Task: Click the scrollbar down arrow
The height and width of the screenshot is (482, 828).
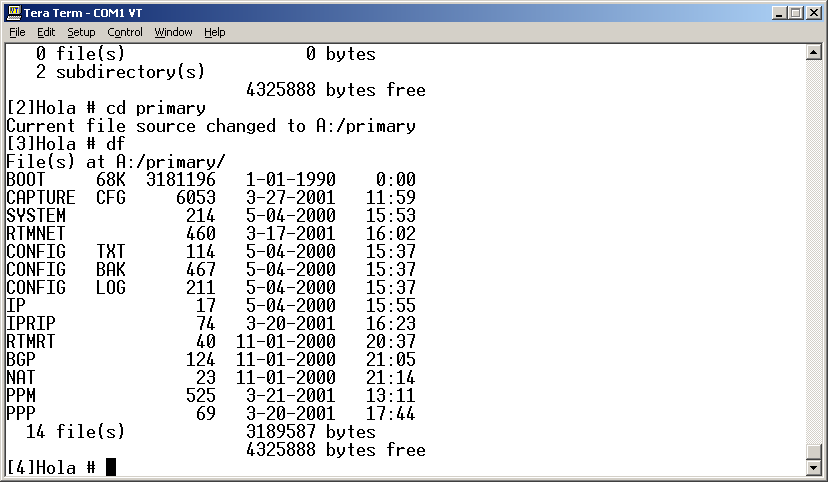Action: pyautogui.click(x=816, y=467)
